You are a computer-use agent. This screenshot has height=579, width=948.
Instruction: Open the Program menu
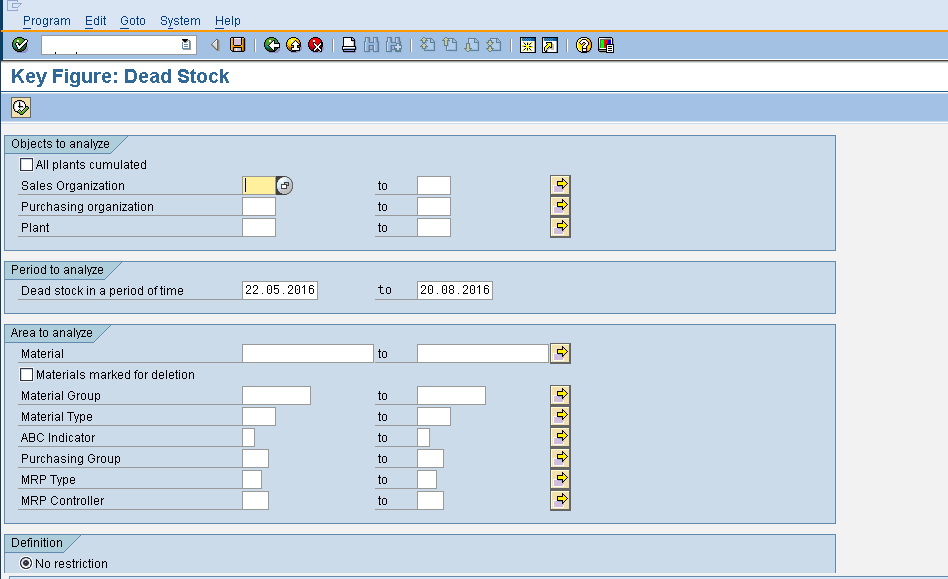coord(47,20)
